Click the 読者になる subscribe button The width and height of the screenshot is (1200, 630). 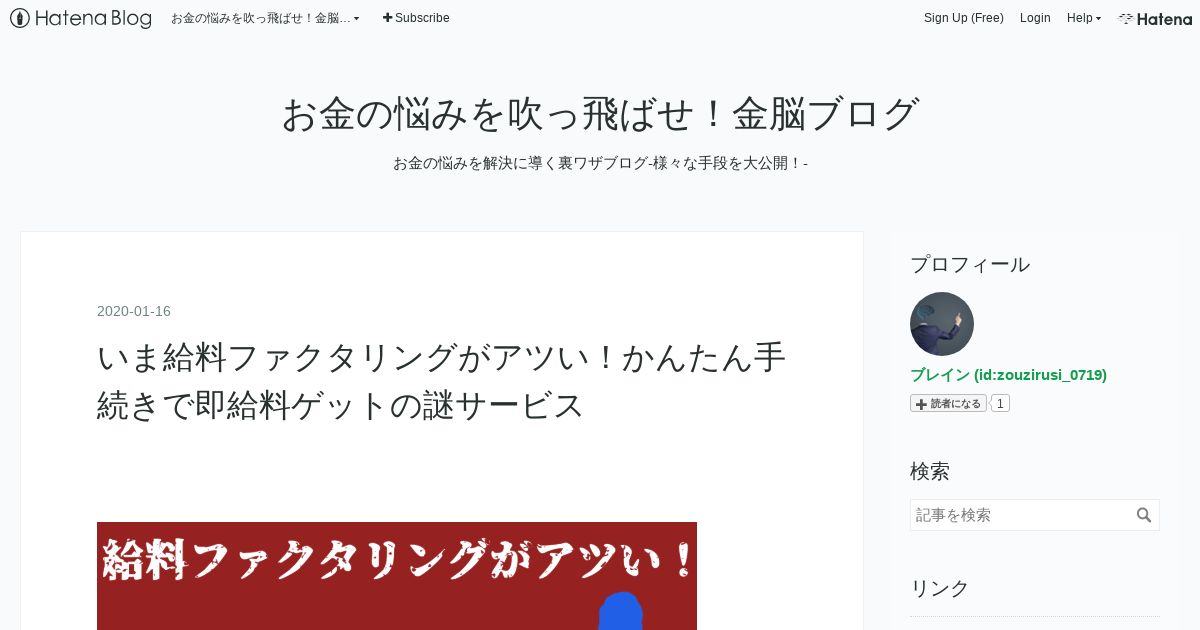pyautogui.click(x=948, y=404)
